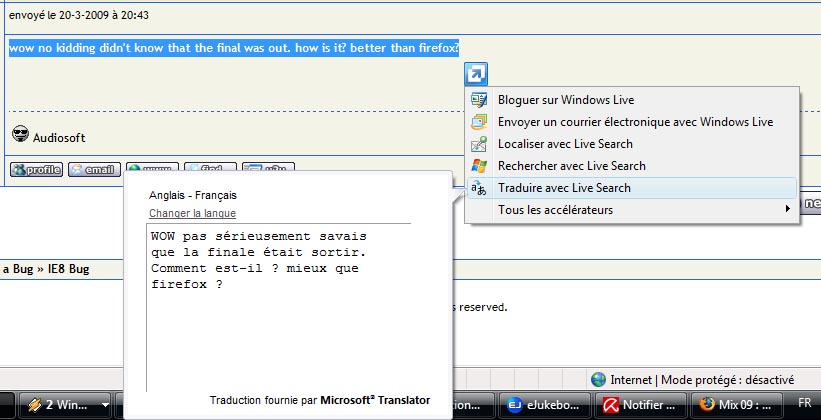Open Audiosoft's profile button
The image size is (821, 420).
(36, 170)
